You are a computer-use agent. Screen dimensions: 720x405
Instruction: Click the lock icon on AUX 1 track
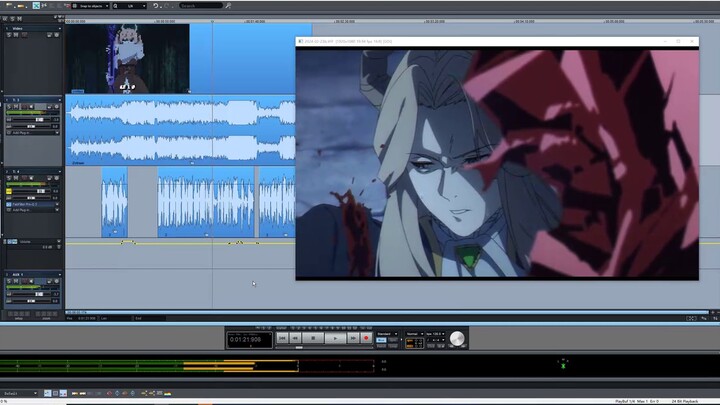click(49, 281)
